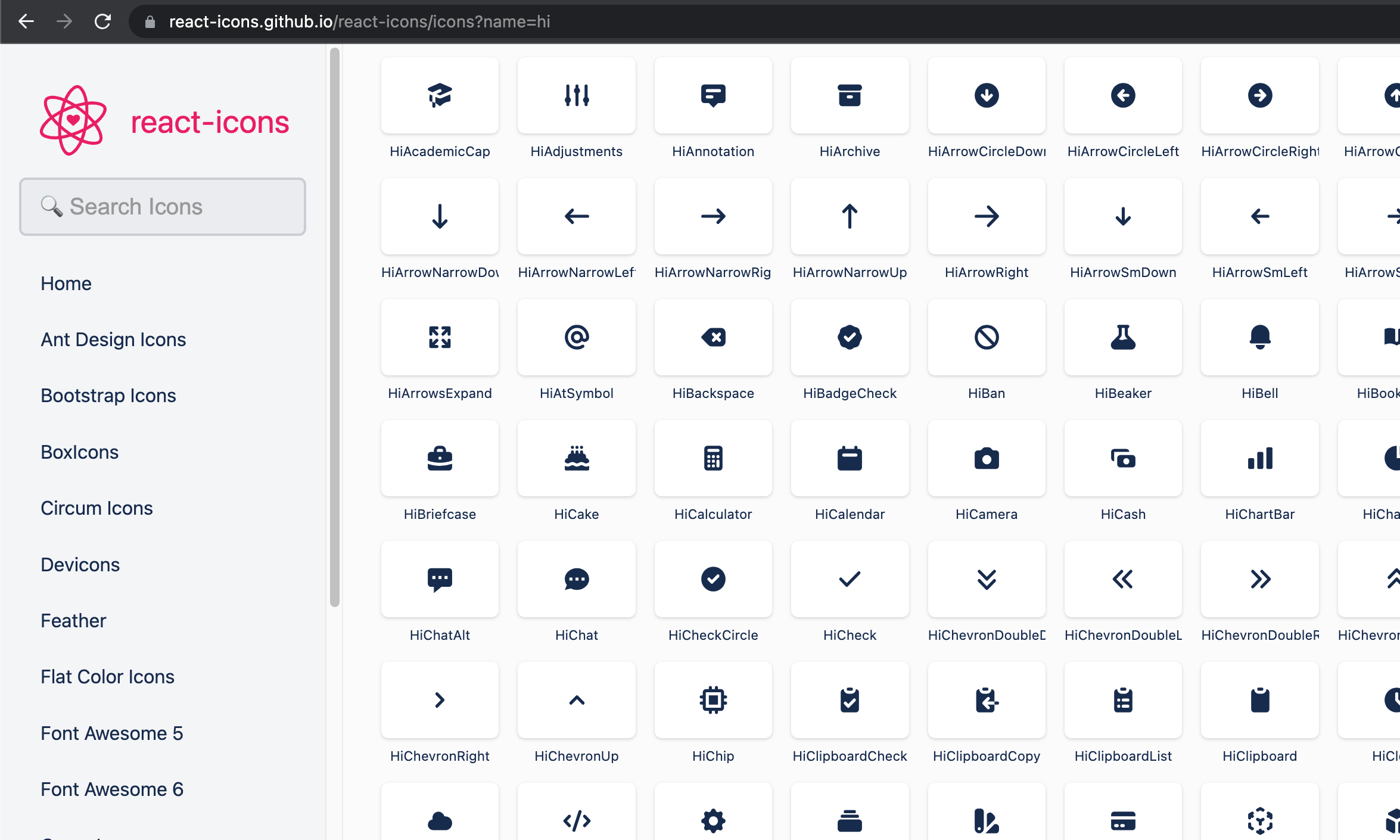Select the HiCash money icon
Image resolution: width=1400 pixels, height=840 pixels.
click(x=1123, y=458)
